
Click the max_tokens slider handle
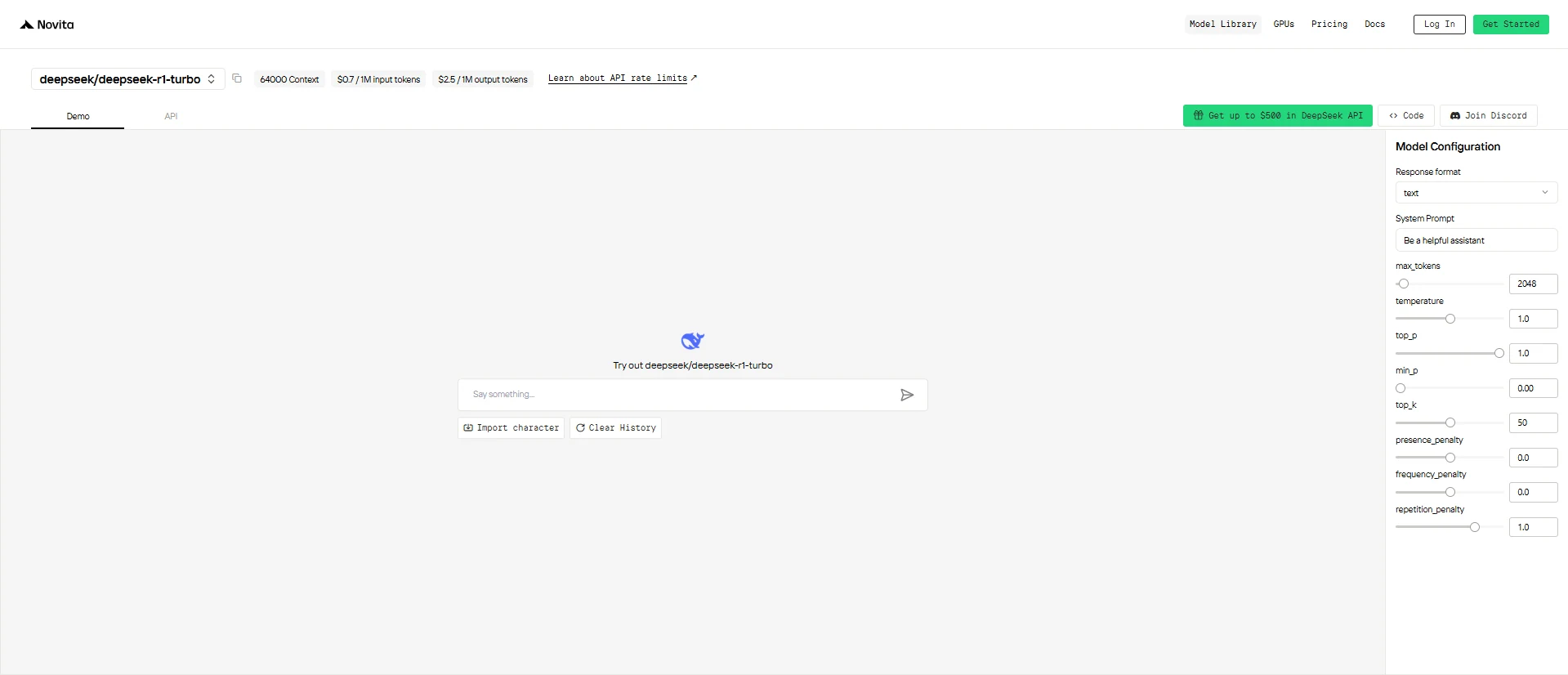1404,284
